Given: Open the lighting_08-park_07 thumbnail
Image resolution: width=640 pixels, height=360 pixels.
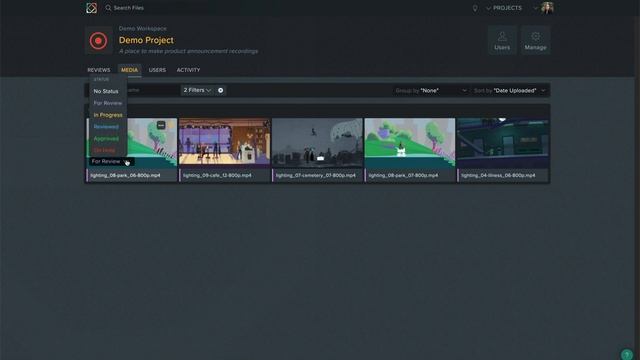Looking at the screenshot, I should [410, 143].
